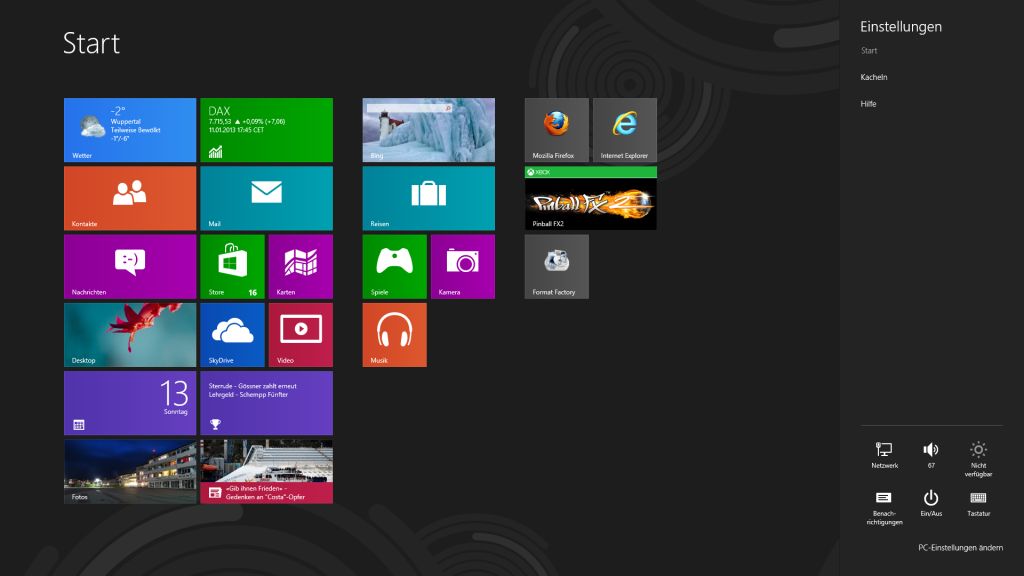Open the Mail tile
This screenshot has width=1024, height=576.
click(x=266, y=198)
